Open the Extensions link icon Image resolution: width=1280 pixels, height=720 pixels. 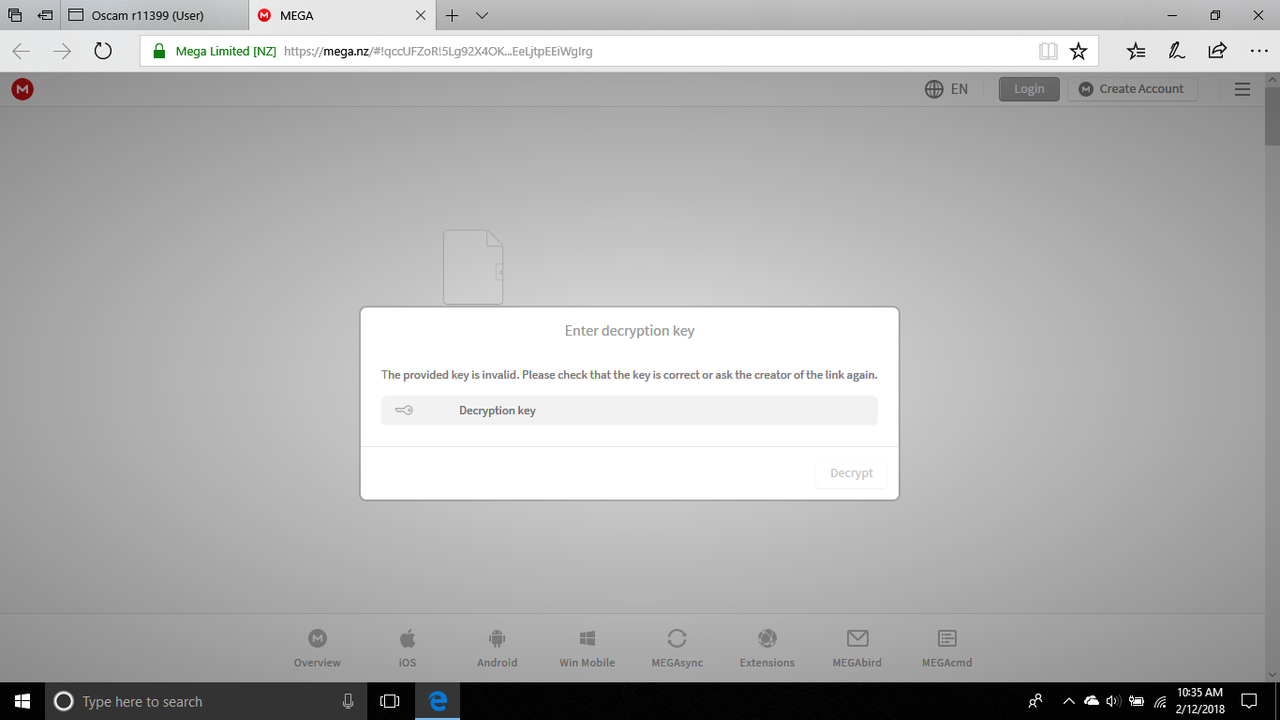click(767, 648)
